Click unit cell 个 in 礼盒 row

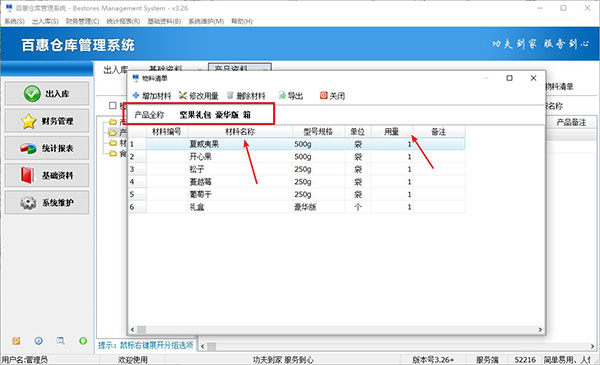tap(358, 207)
